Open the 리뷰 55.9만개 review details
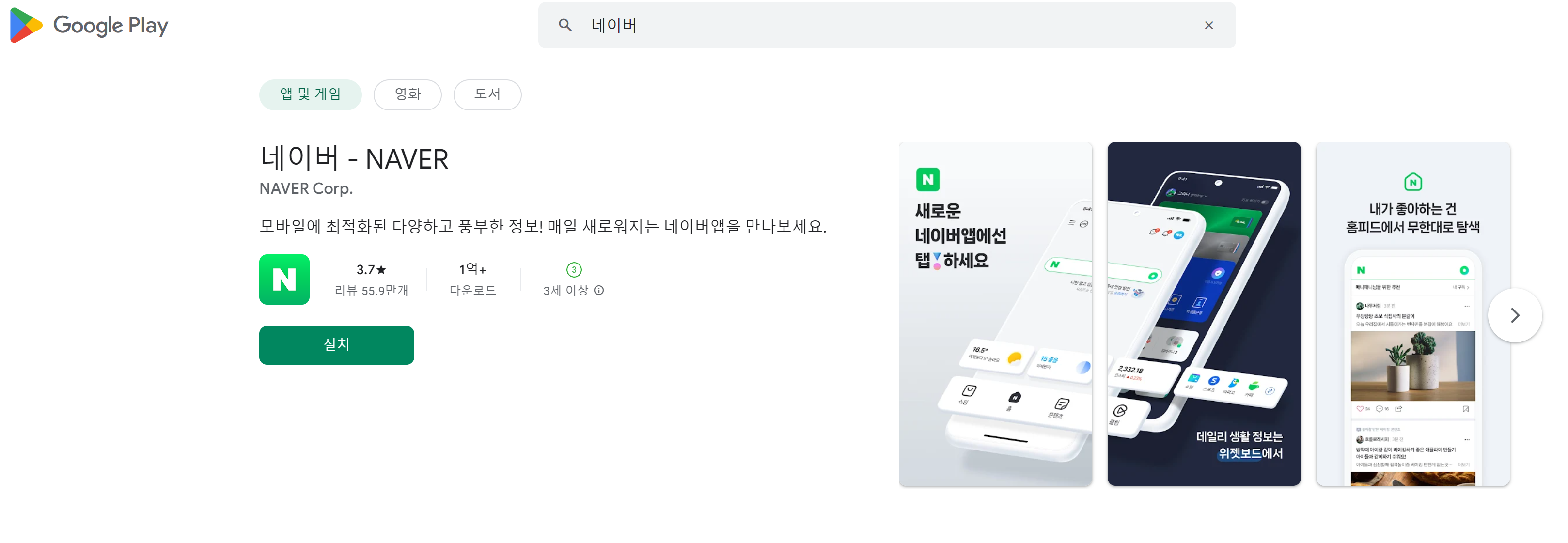The width and height of the screenshot is (1568, 543). (x=372, y=291)
